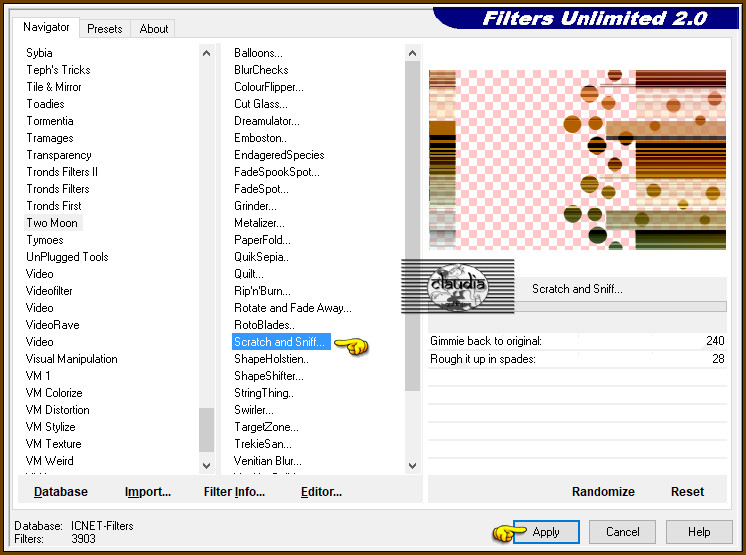Select VM Stylize category
Image resolution: width=746 pixels, height=555 pixels.
coord(50,427)
